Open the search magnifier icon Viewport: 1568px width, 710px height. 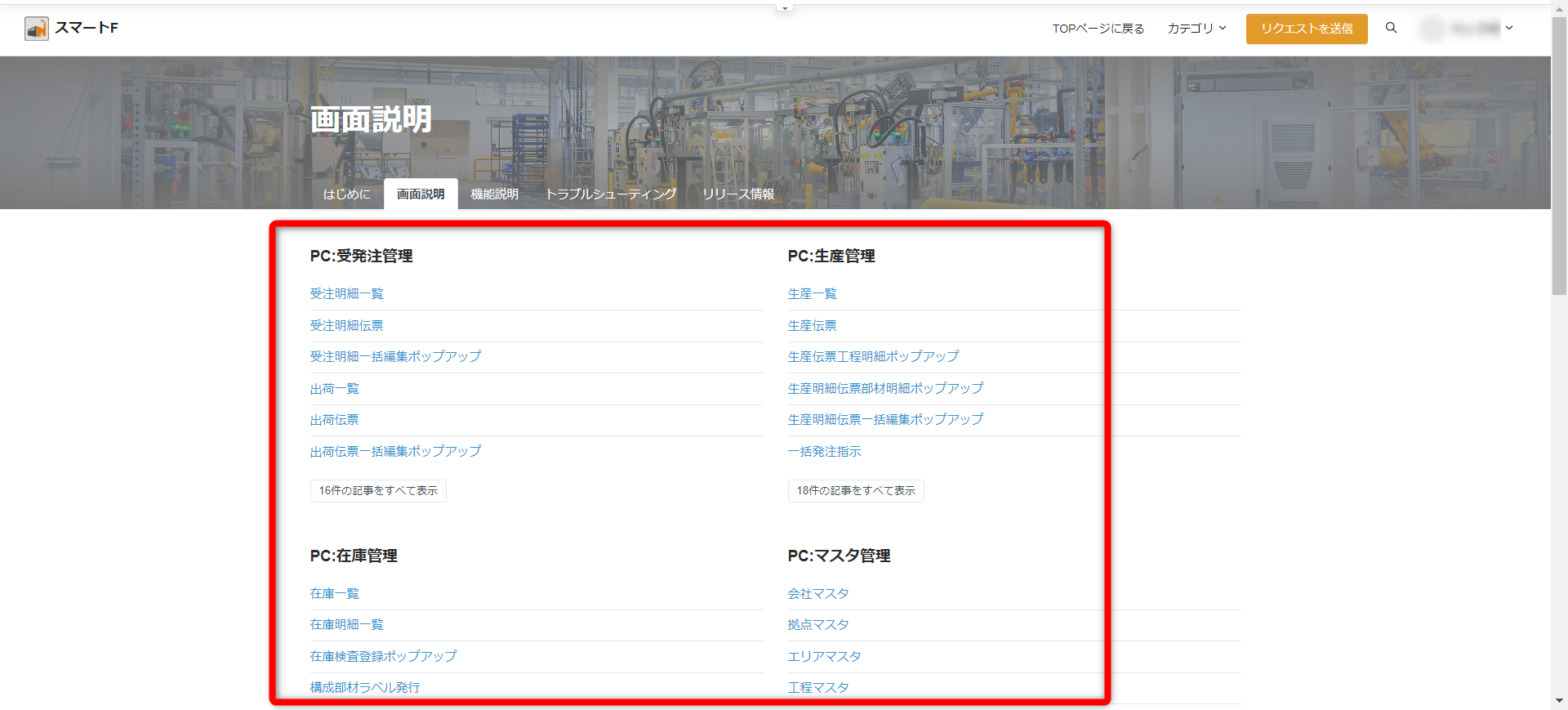point(1391,28)
